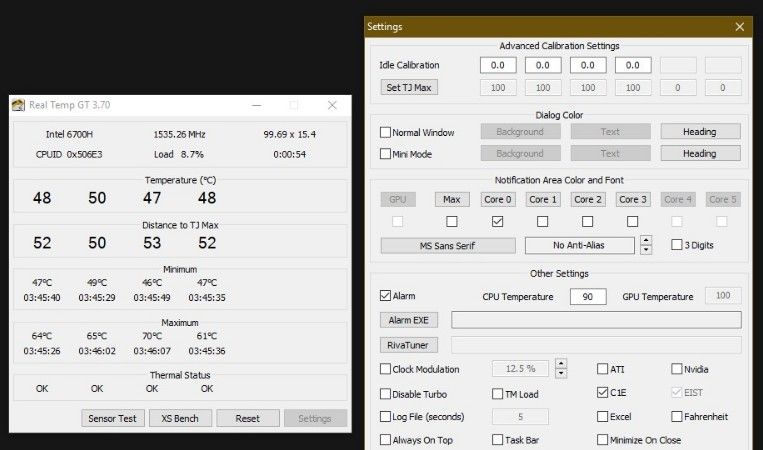
Task: Enable the Normal Window checkbox
Action: click(386, 132)
